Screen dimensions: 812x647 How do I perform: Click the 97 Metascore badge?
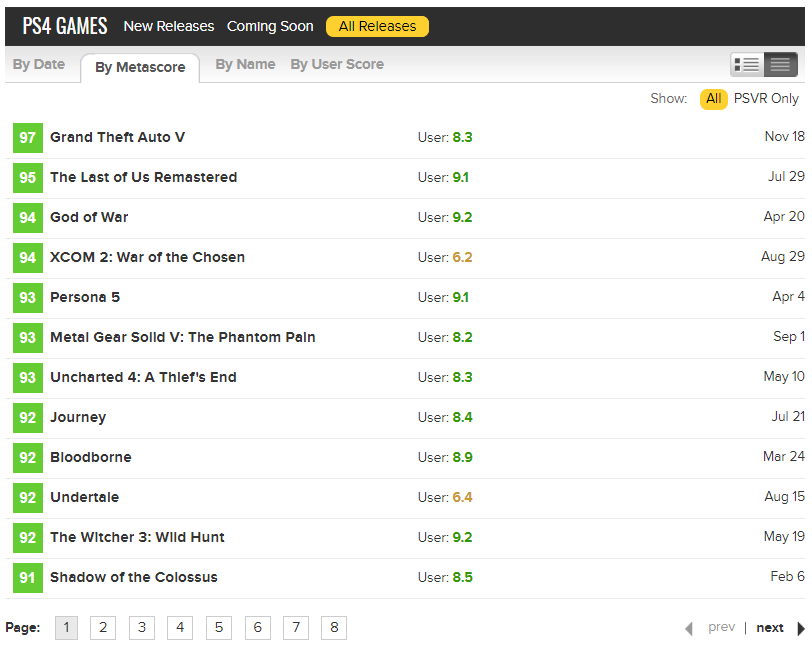pyautogui.click(x=27, y=138)
